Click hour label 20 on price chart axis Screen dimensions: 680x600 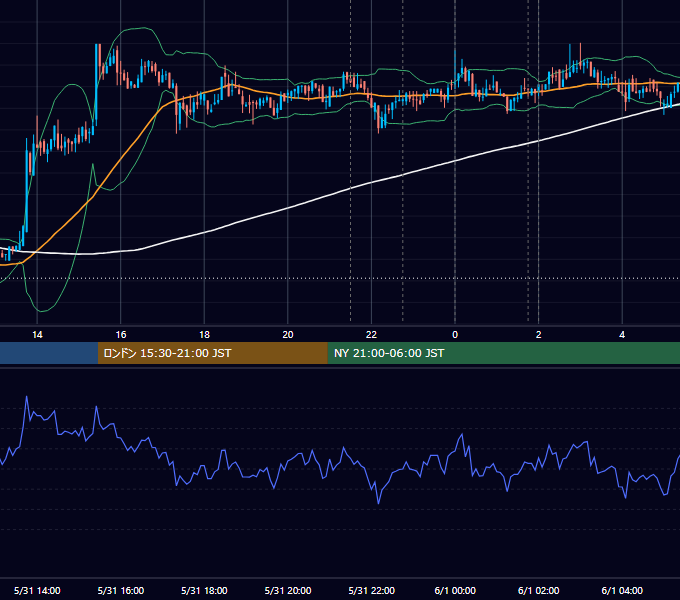coord(288,335)
